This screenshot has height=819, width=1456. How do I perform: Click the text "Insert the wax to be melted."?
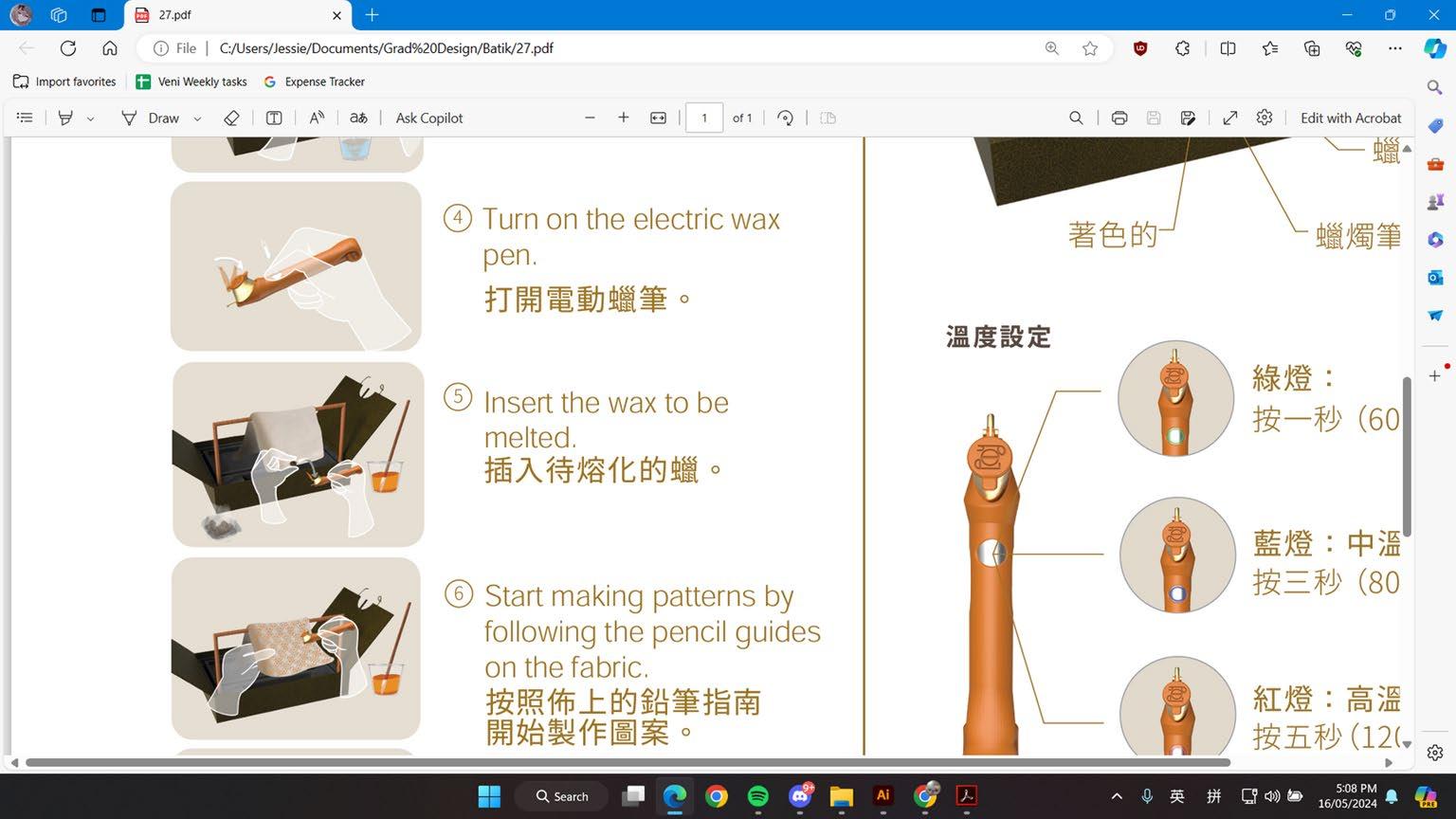(x=606, y=420)
